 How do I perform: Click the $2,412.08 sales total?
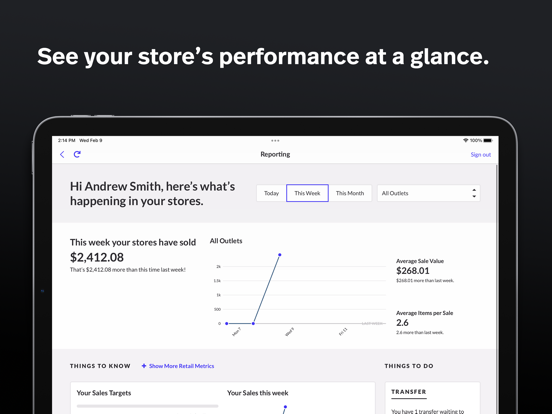[x=97, y=257]
